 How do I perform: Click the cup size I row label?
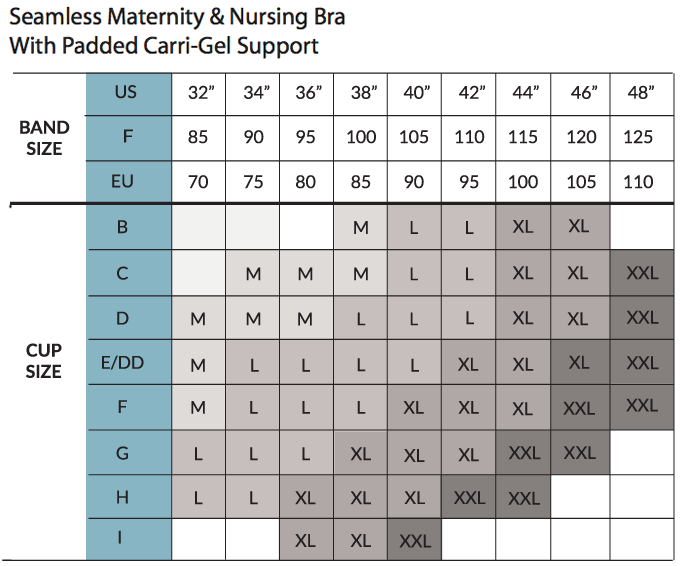tap(122, 540)
